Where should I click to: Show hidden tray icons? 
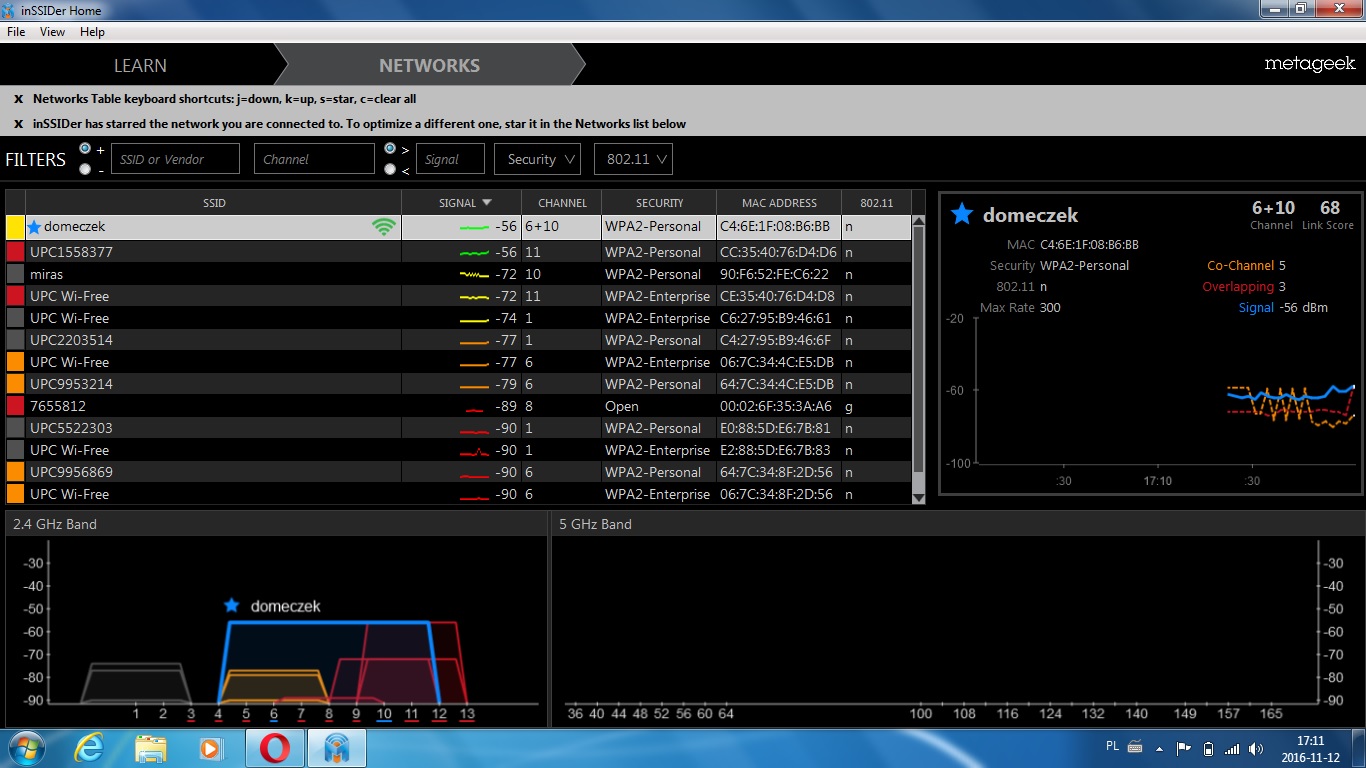pos(1161,748)
